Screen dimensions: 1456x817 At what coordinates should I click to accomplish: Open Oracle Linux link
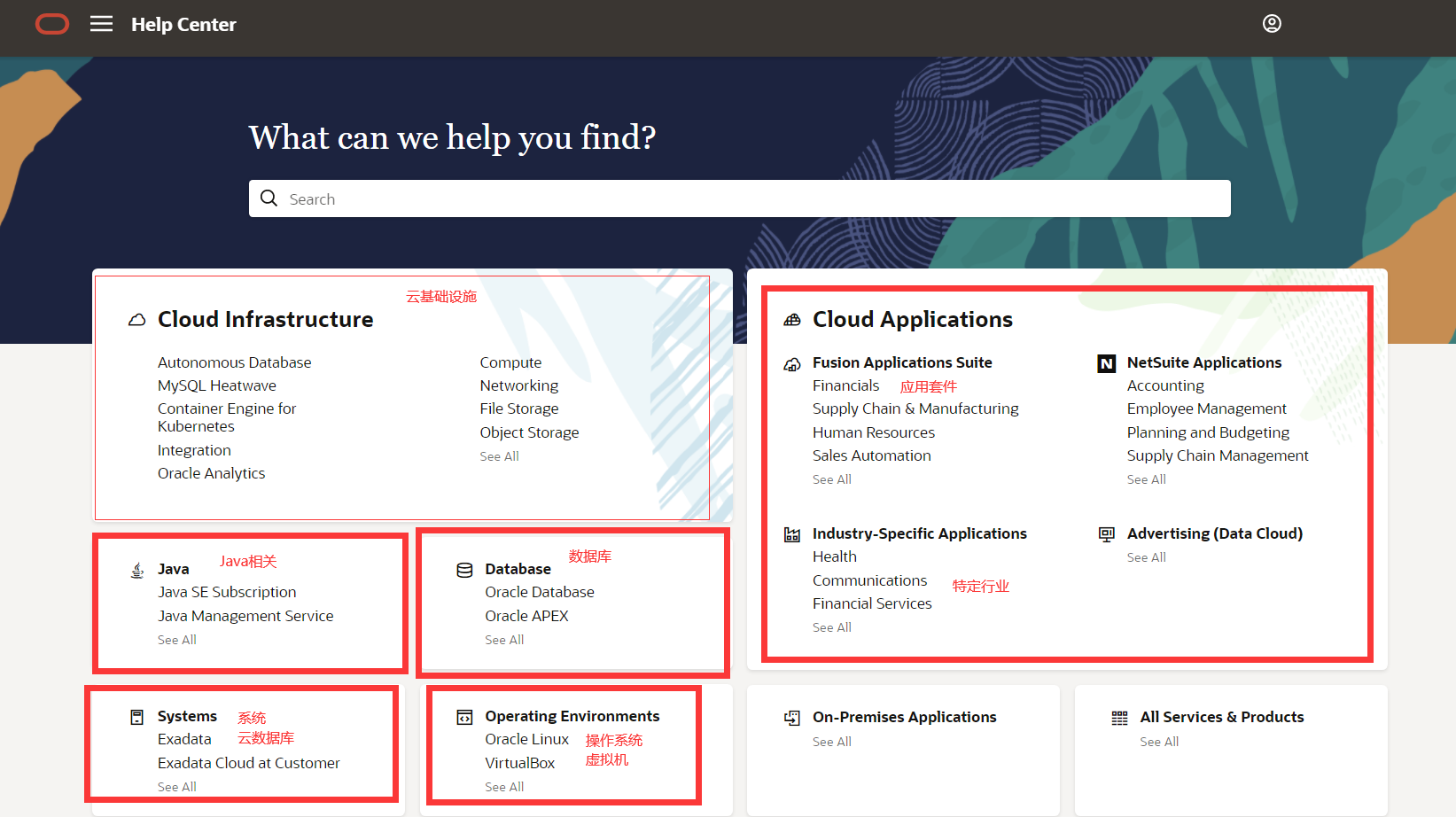[x=526, y=739]
